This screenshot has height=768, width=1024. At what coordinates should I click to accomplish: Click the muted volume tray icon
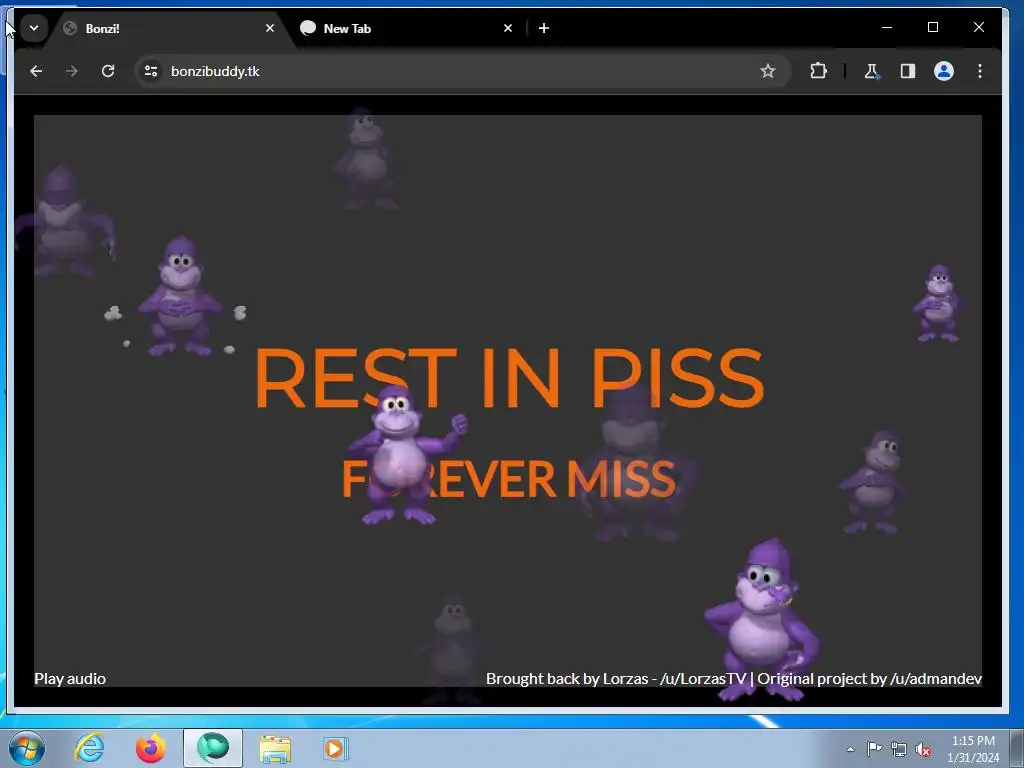tap(923, 749)
